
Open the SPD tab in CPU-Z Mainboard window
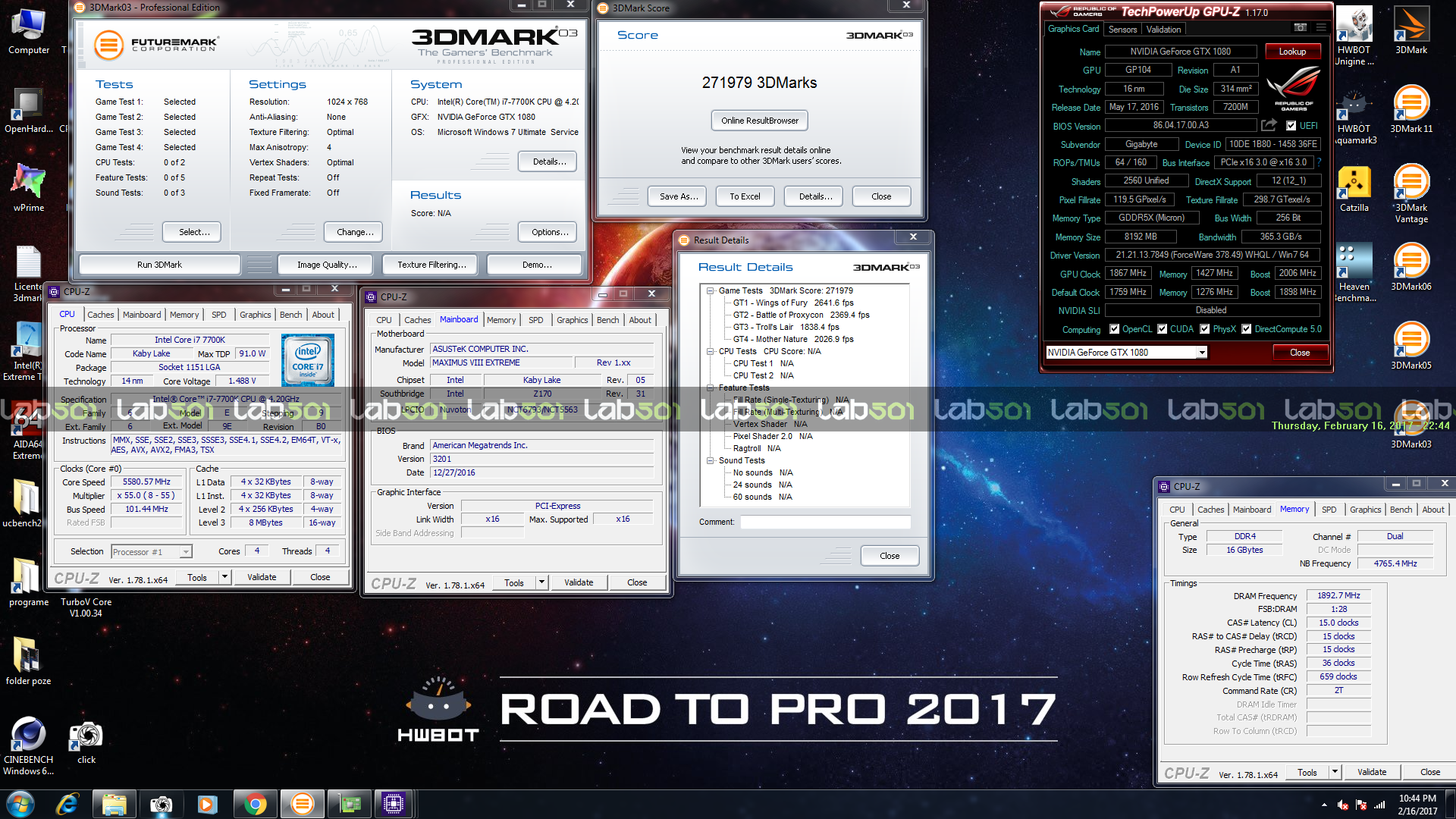coord(535,320)
